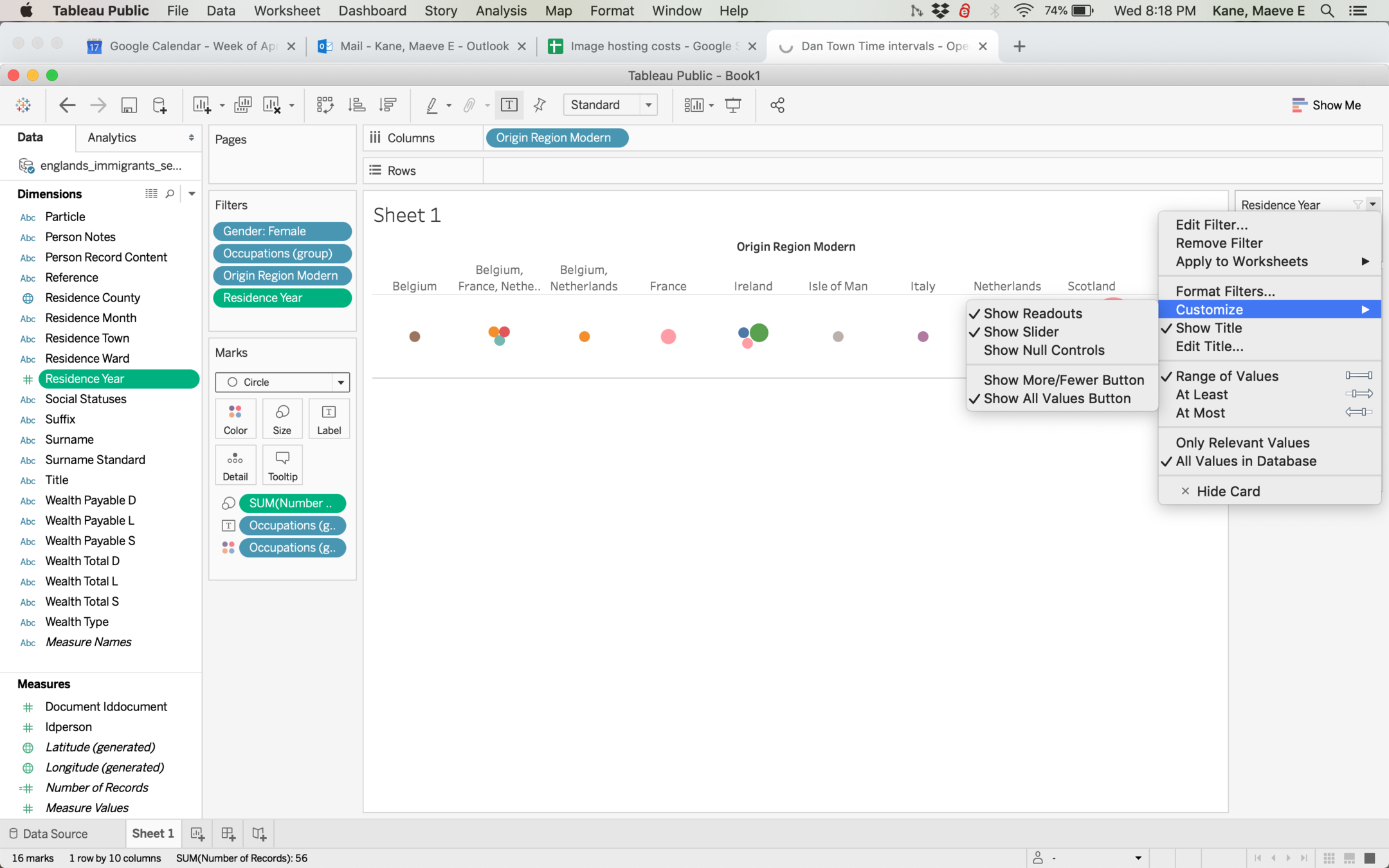The width and height of the screenshot is (1389, 868).
Task: Open the Analysis menu in menu bar
Action: click(x=500, y=11)
